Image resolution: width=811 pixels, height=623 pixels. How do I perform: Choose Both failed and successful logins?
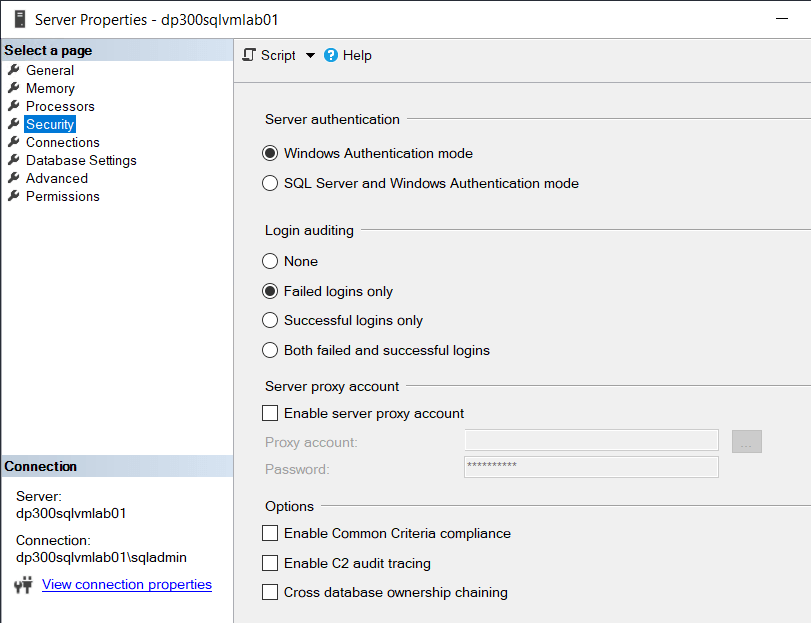(x=270, y=350)
